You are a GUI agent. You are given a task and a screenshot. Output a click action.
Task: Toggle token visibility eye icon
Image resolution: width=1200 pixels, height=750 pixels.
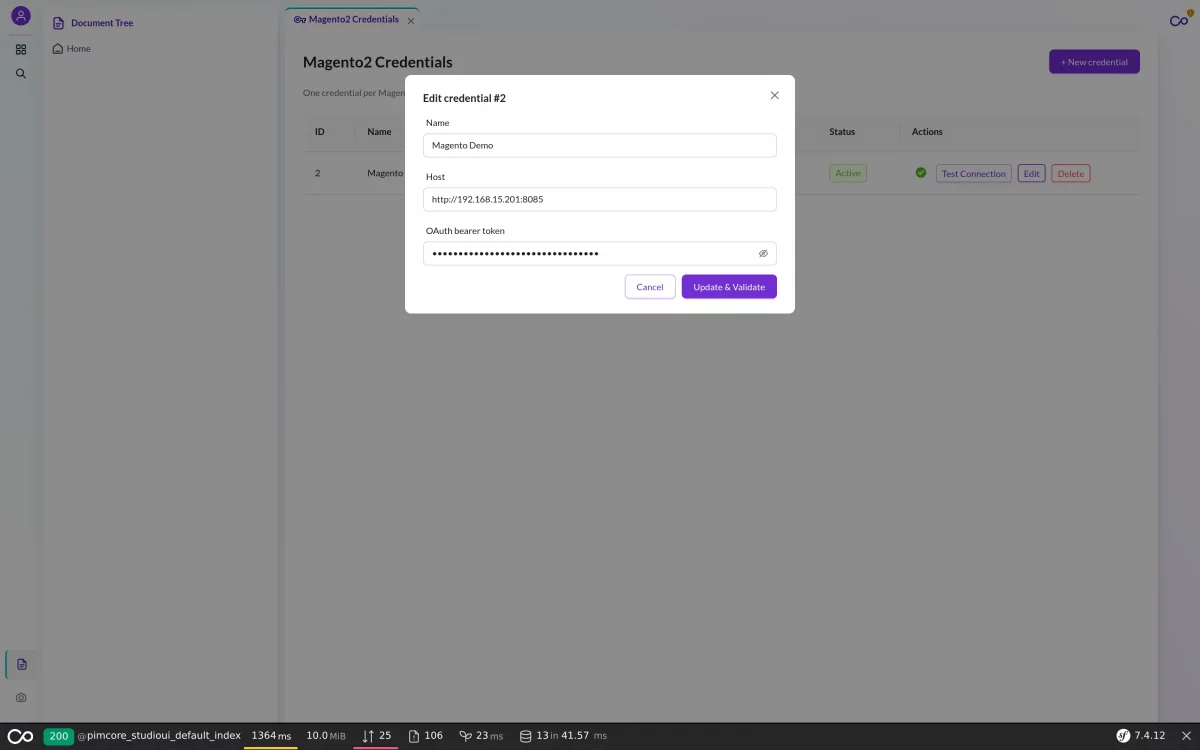tap(763, 254)
